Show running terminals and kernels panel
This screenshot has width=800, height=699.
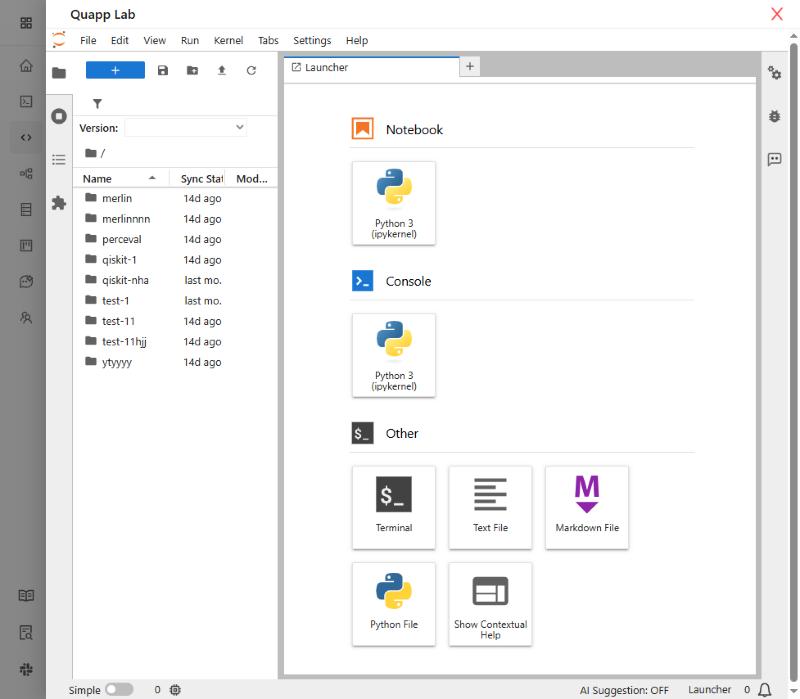[59, 116]
